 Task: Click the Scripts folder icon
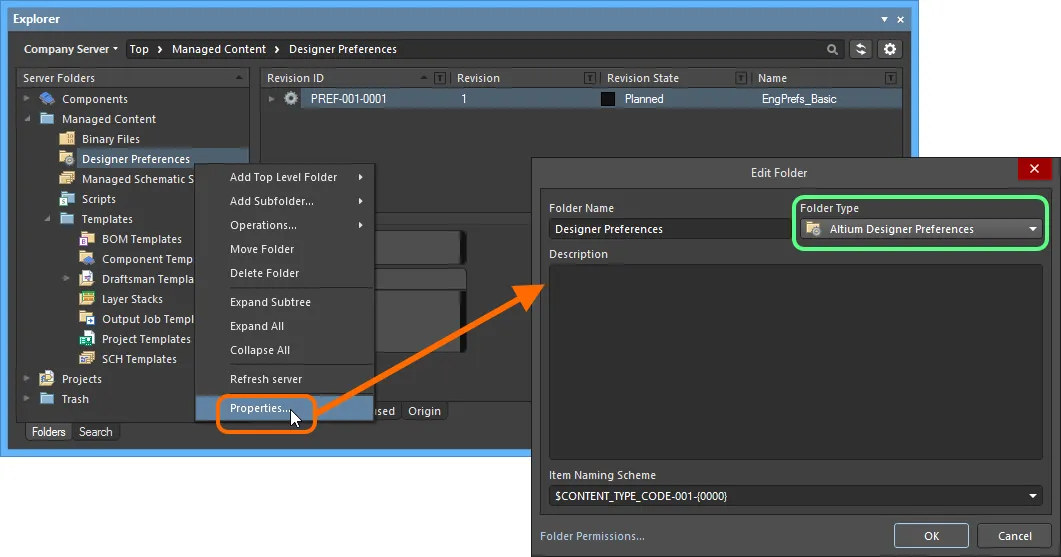67,199
